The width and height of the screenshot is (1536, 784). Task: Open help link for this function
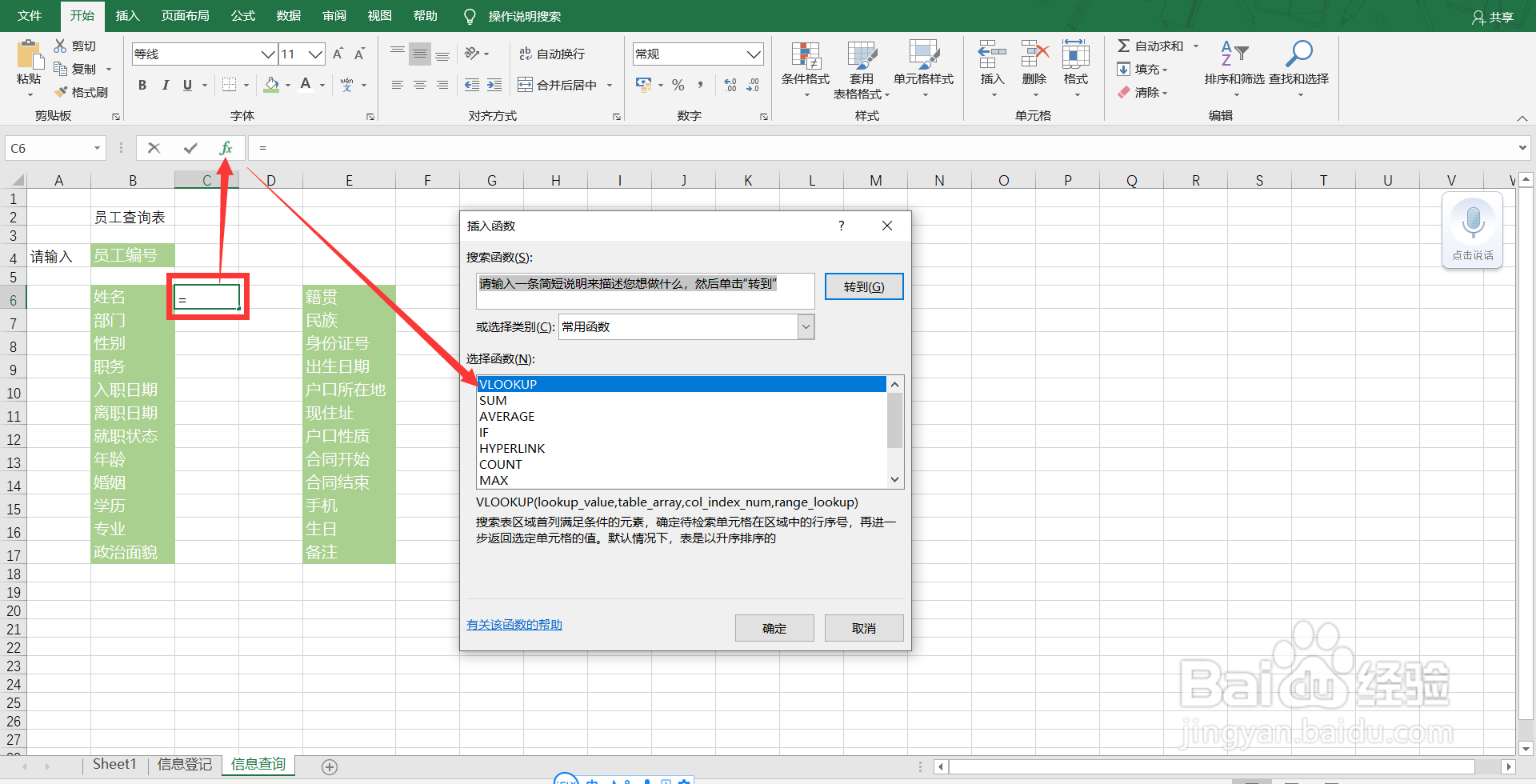pos(514,624)
